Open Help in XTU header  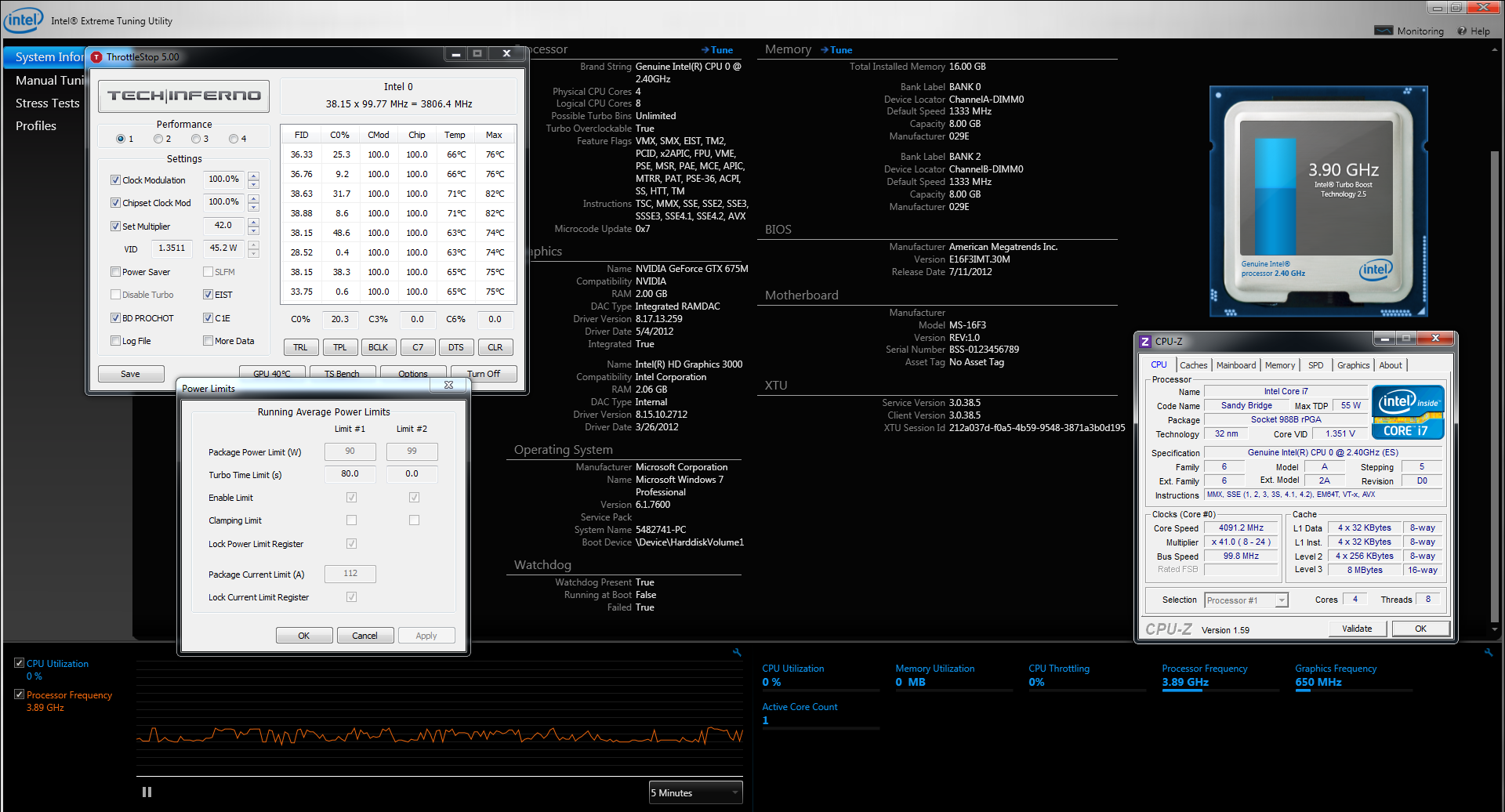click(x=1474, y=31)
